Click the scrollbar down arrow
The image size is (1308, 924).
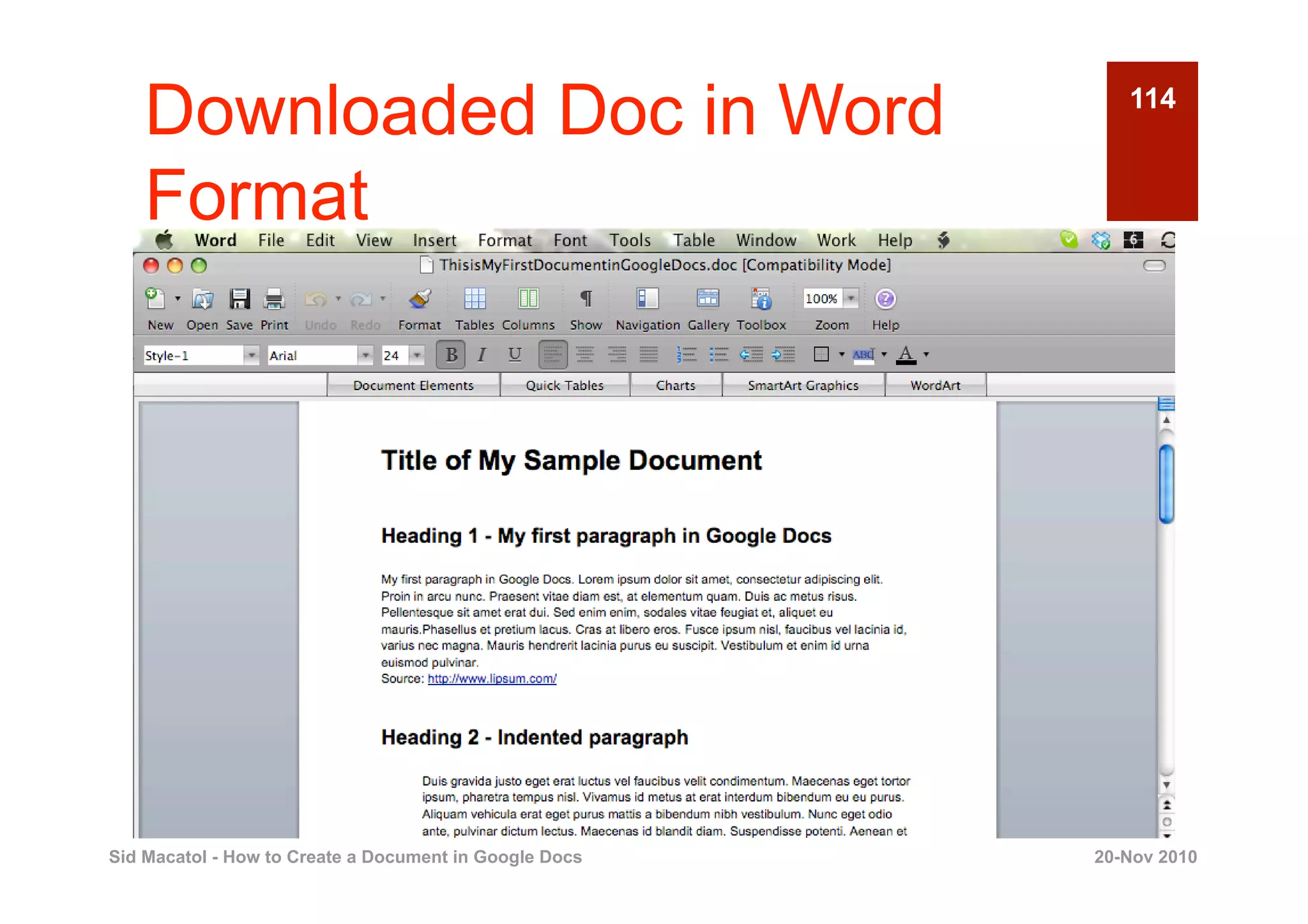[x=1166, y=785]
